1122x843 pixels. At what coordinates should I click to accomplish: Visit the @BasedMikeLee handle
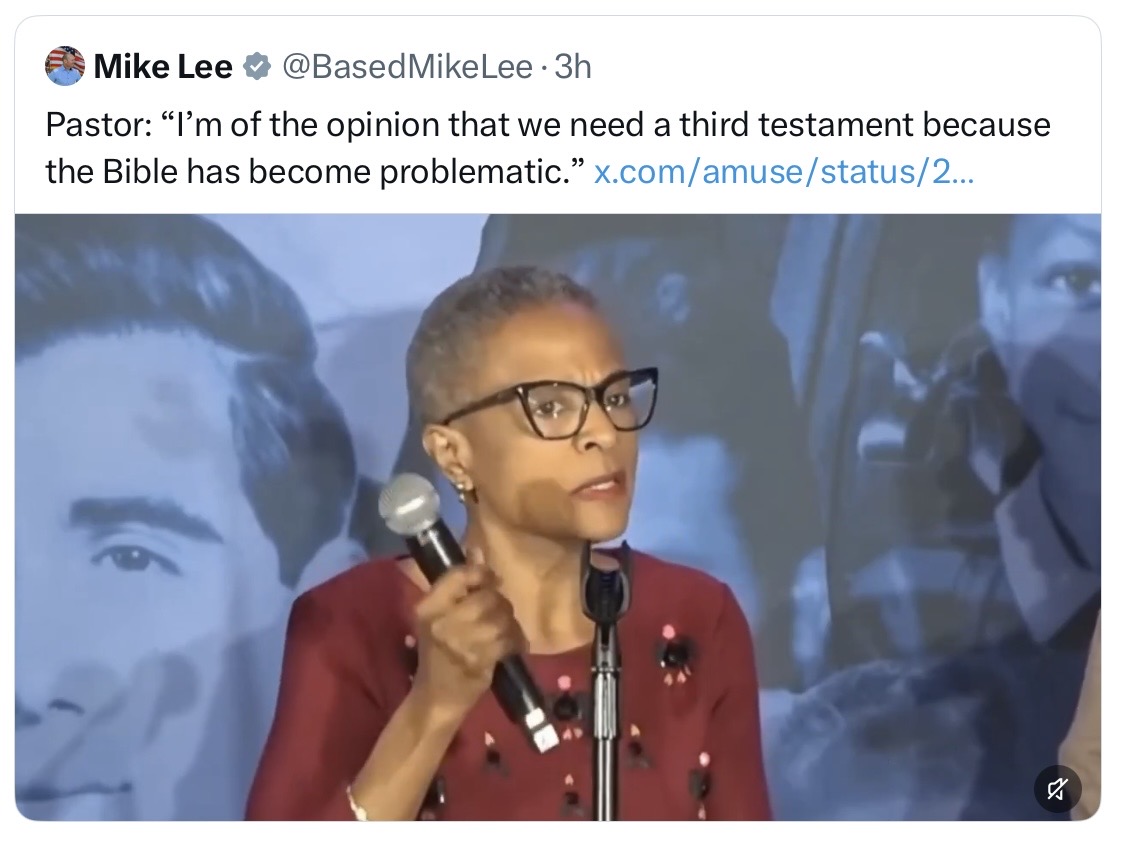point(408,67)
